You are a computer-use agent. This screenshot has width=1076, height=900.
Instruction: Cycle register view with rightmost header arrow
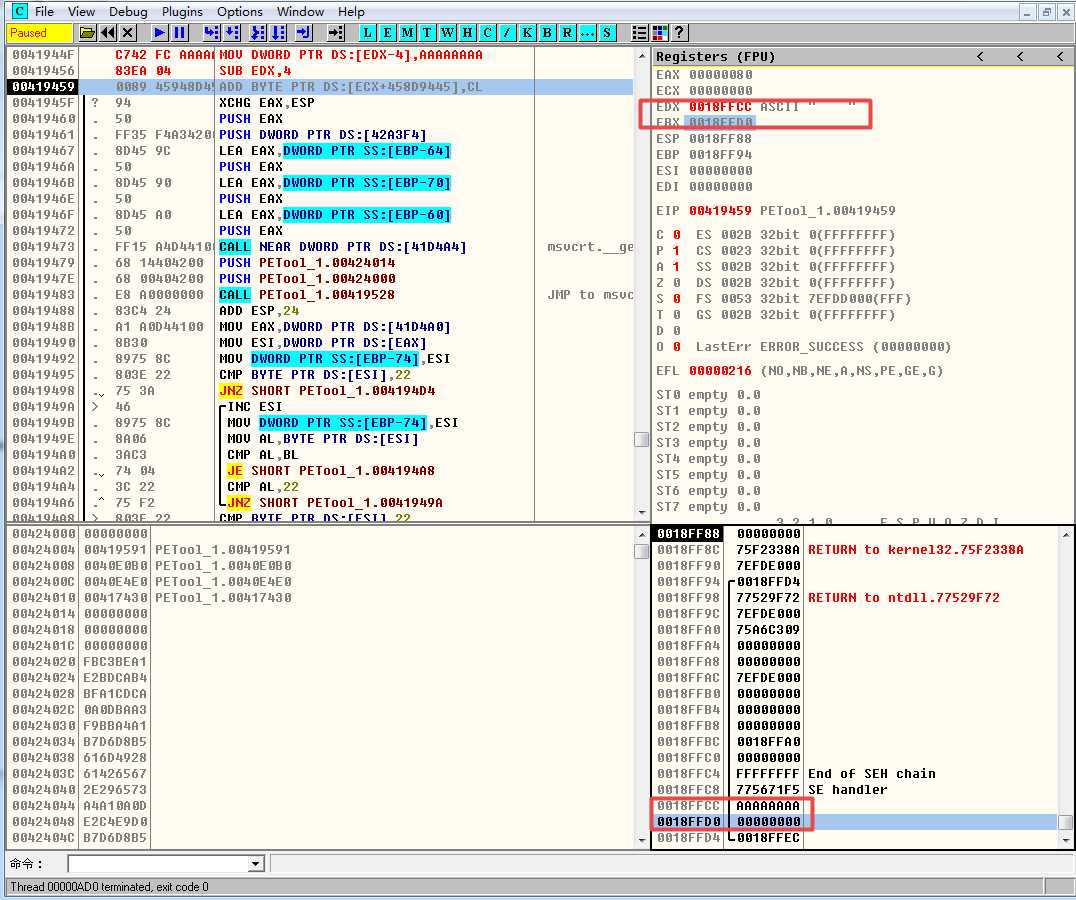1059,56
